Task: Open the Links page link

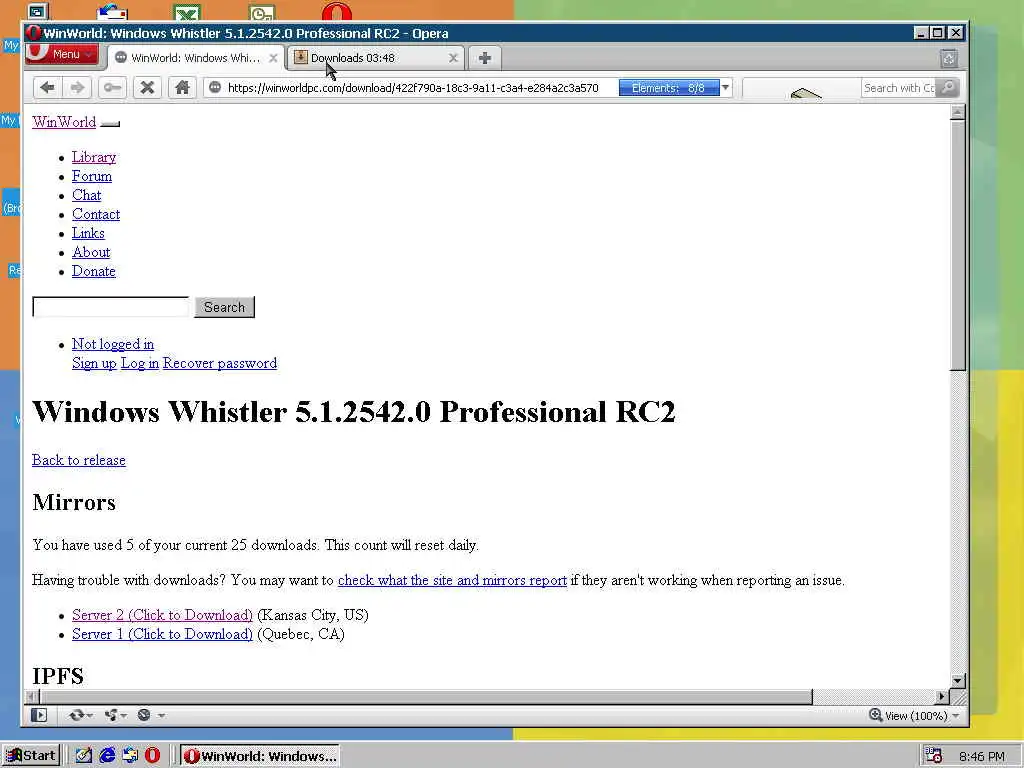Action: 88,233
